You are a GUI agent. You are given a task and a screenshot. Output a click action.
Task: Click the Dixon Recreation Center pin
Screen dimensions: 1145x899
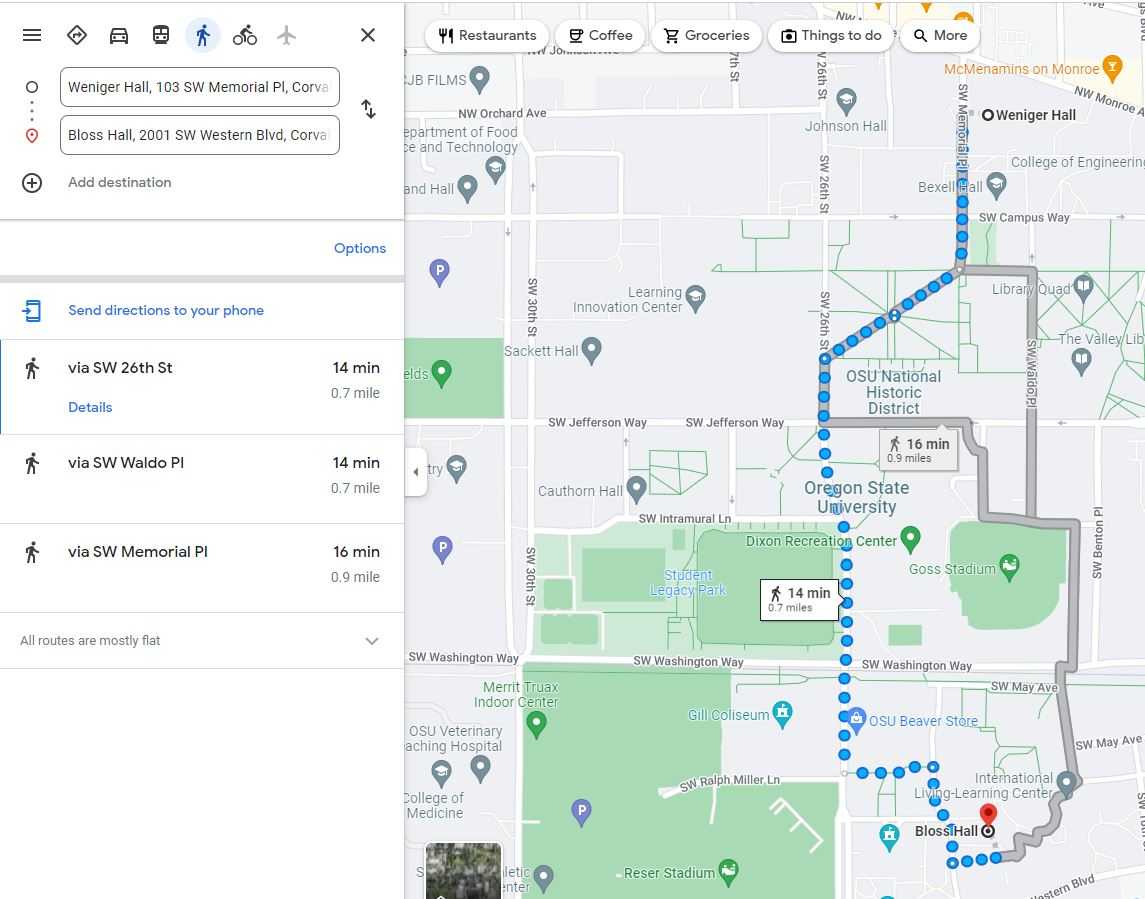click(910, 540)
